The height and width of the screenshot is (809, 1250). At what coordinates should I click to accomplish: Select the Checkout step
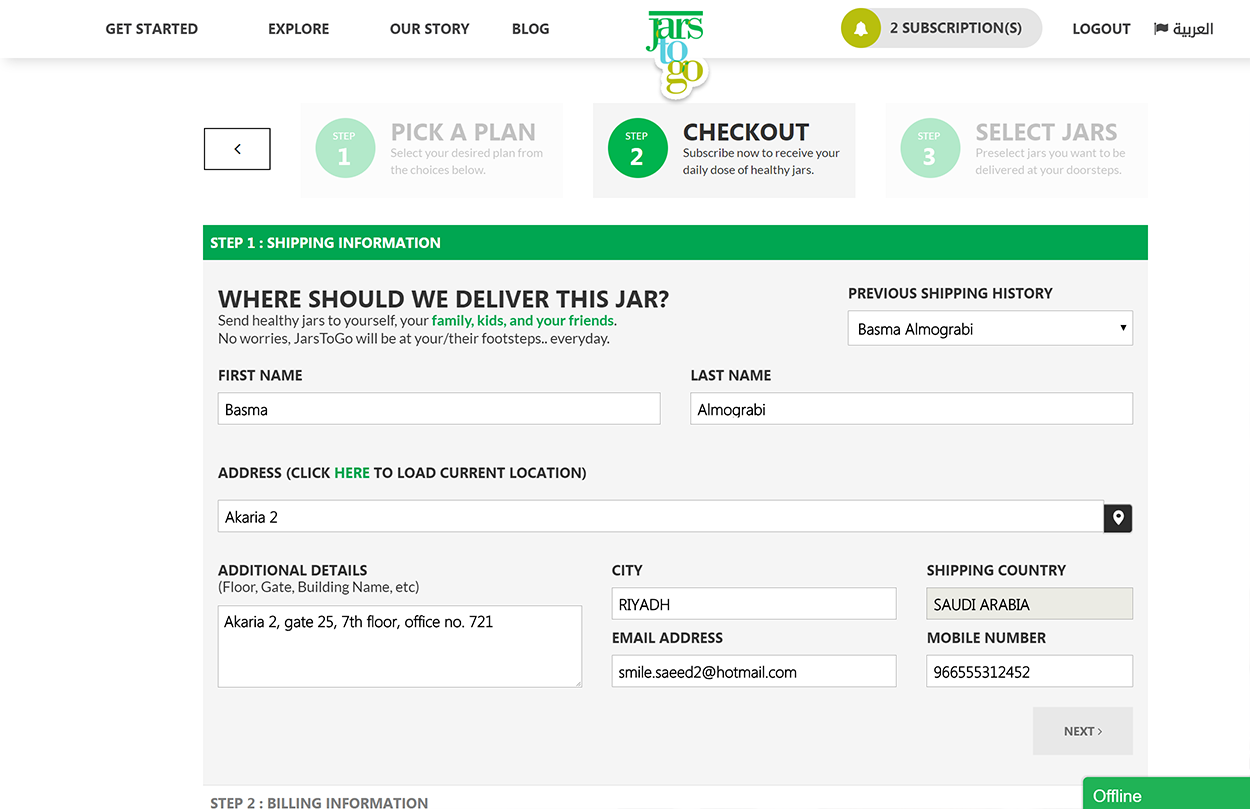(x=724, y=150)
